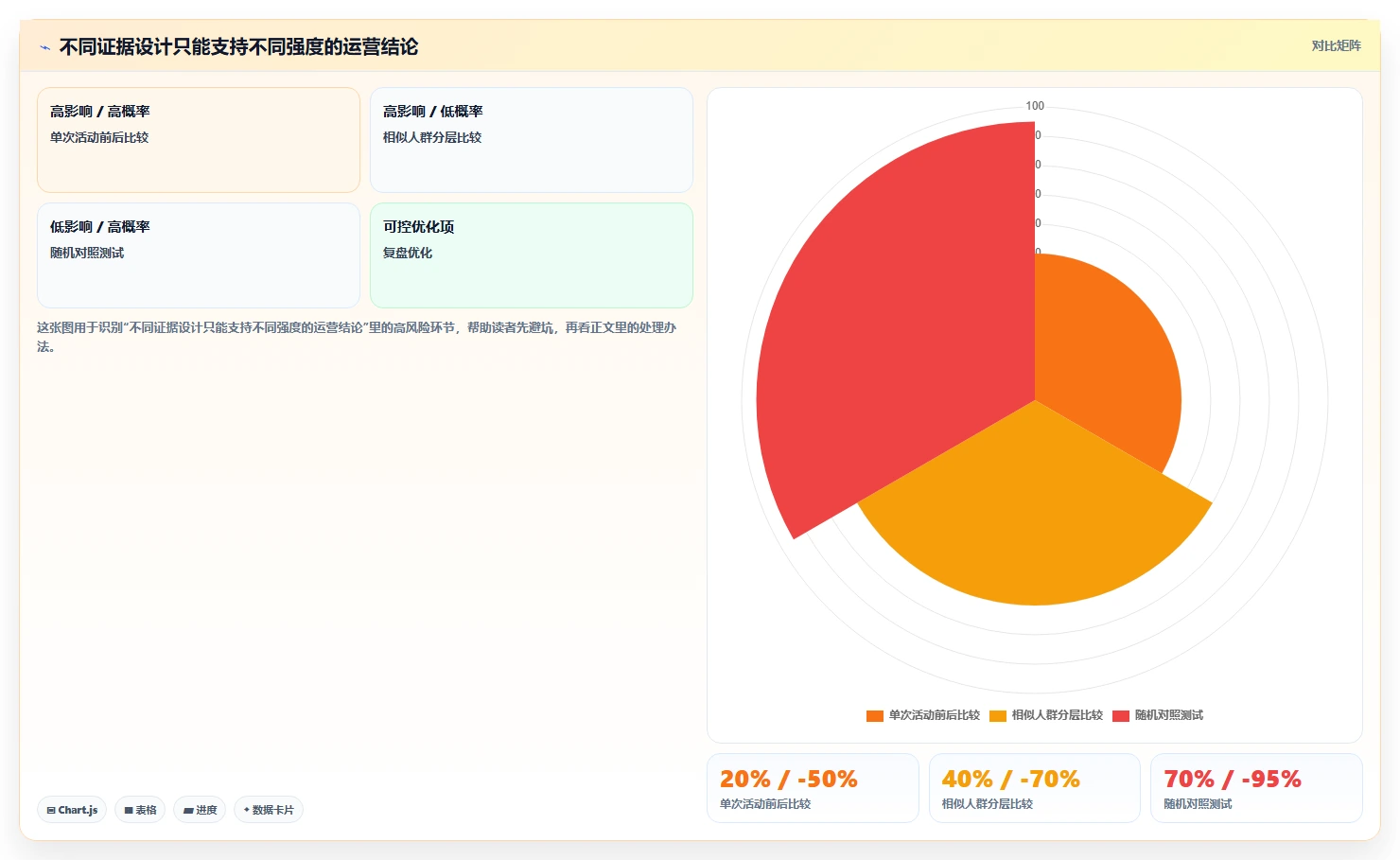Click the 100 axis label on the chart

[1035, 106]
